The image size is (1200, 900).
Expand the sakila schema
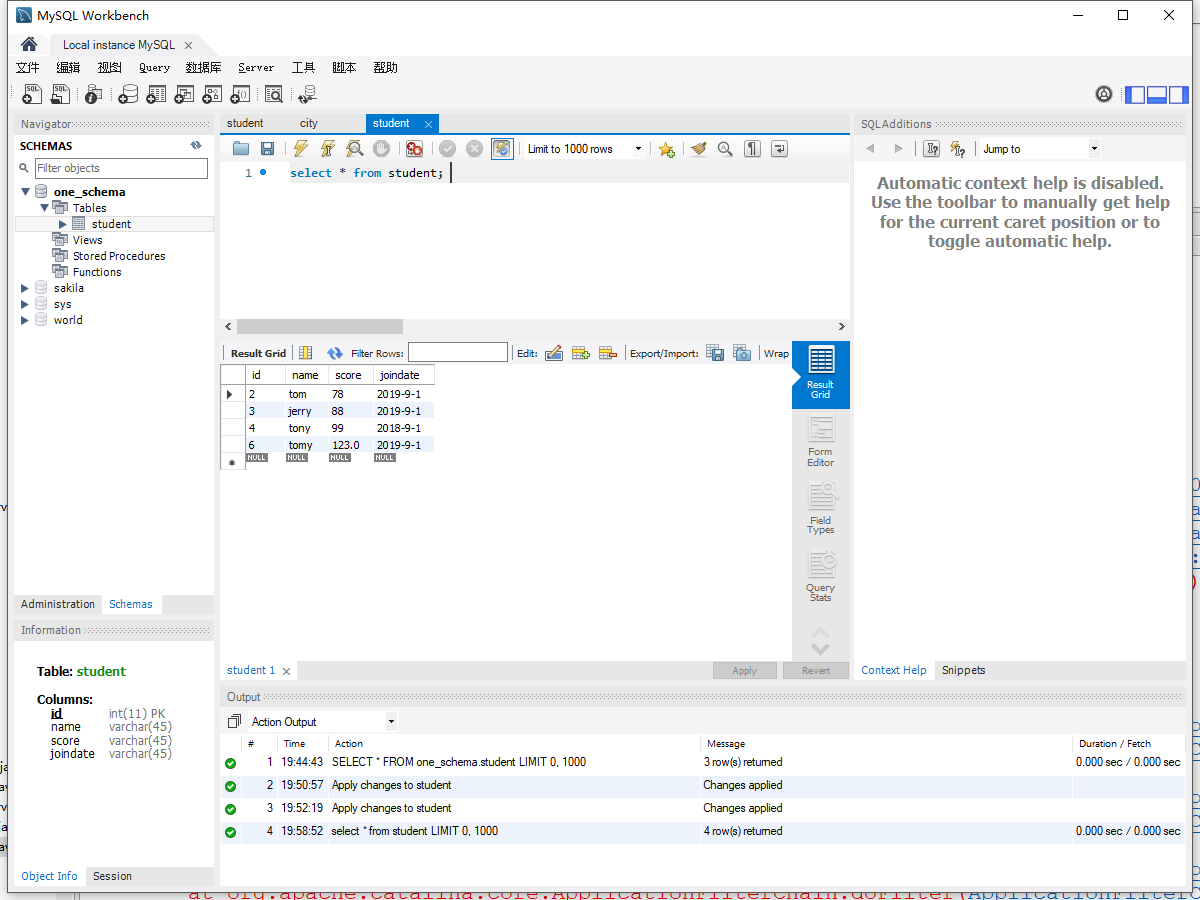[26, 288]
